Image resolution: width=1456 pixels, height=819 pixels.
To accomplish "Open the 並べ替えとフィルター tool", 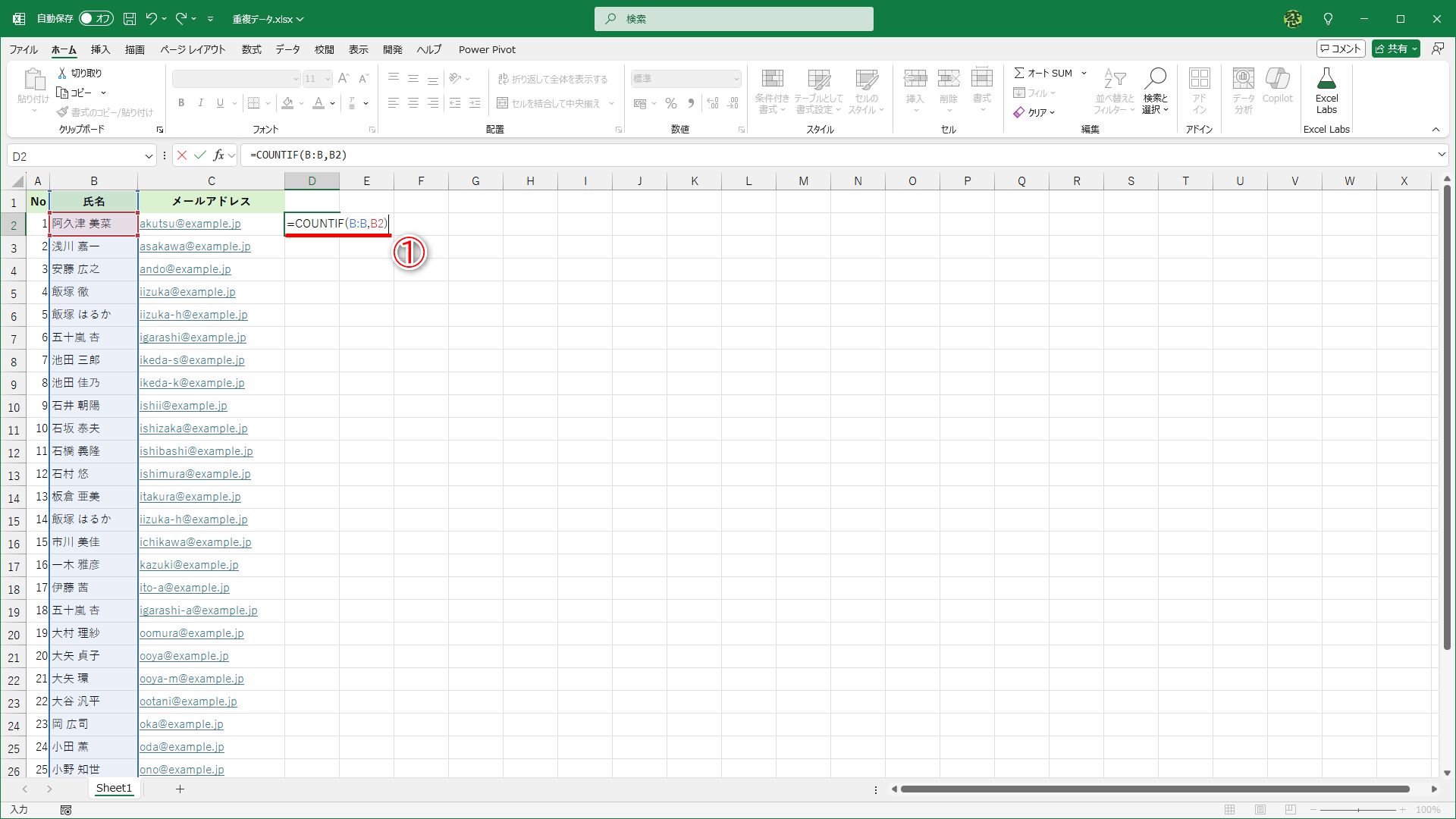I will tap(1112, 91).
